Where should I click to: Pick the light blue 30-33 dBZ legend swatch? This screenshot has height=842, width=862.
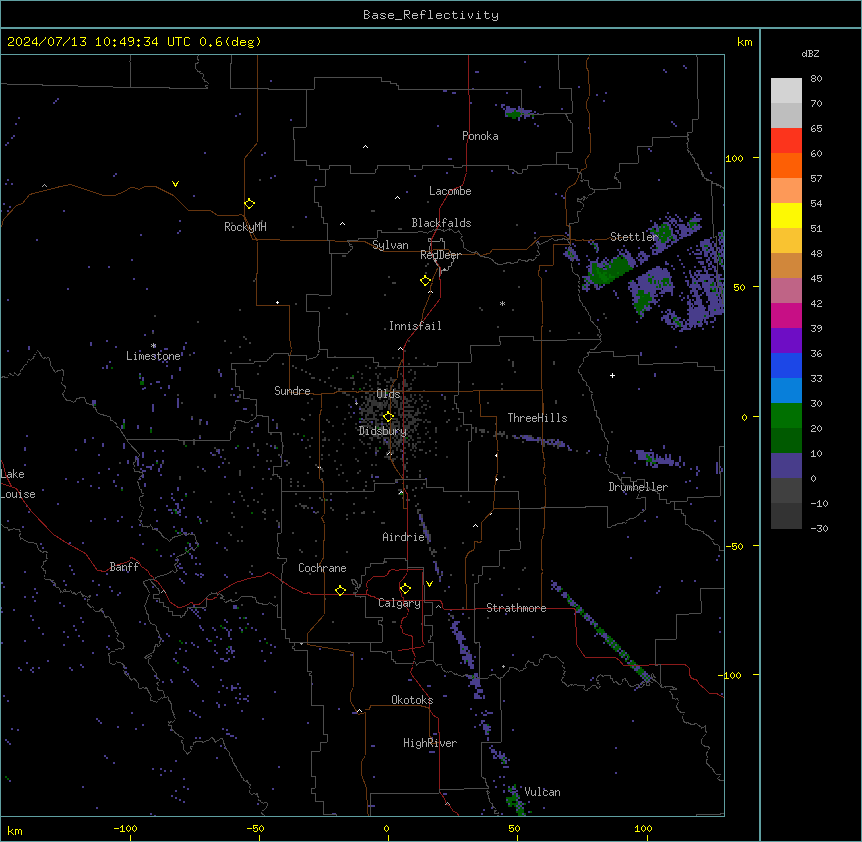786,391
